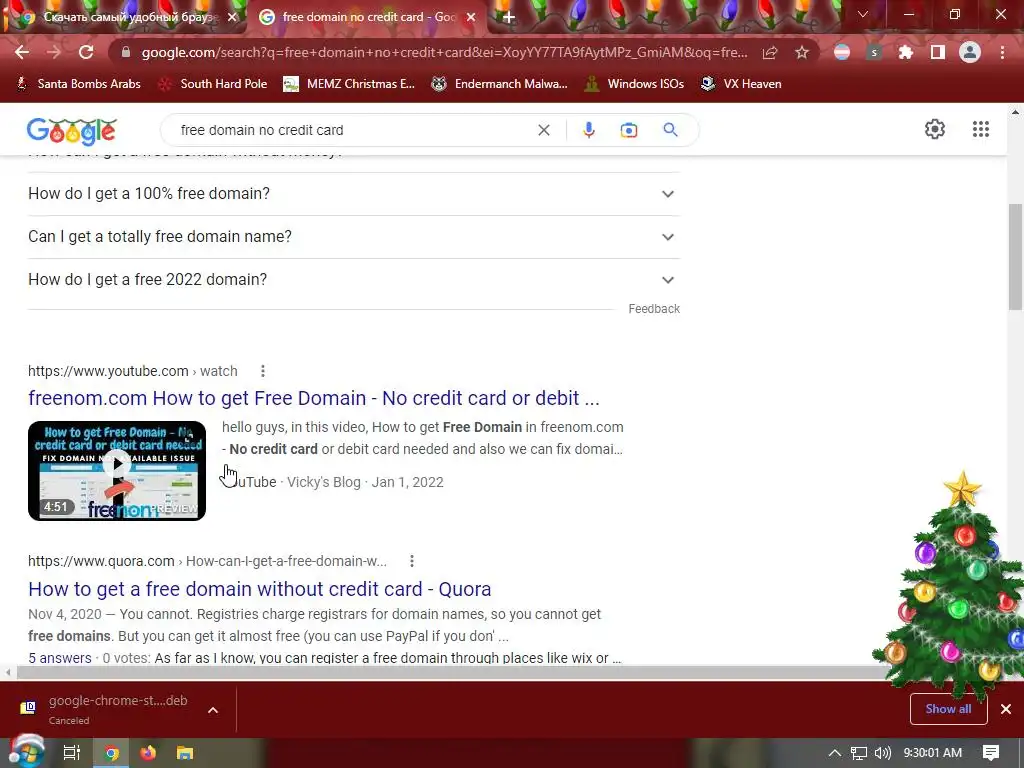Open the Chrome profile avatar
The image size is (1024, 768).
pos(970,52)
